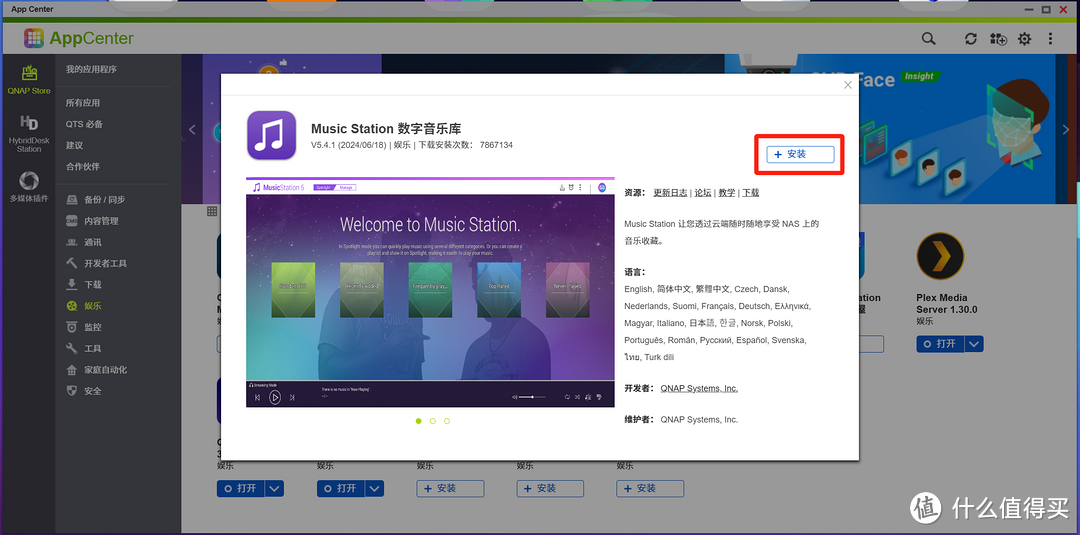Click 打开 button for Plex Media Server
The height and width of the screenshot is (535, 1080).
(x=940, y=344)
